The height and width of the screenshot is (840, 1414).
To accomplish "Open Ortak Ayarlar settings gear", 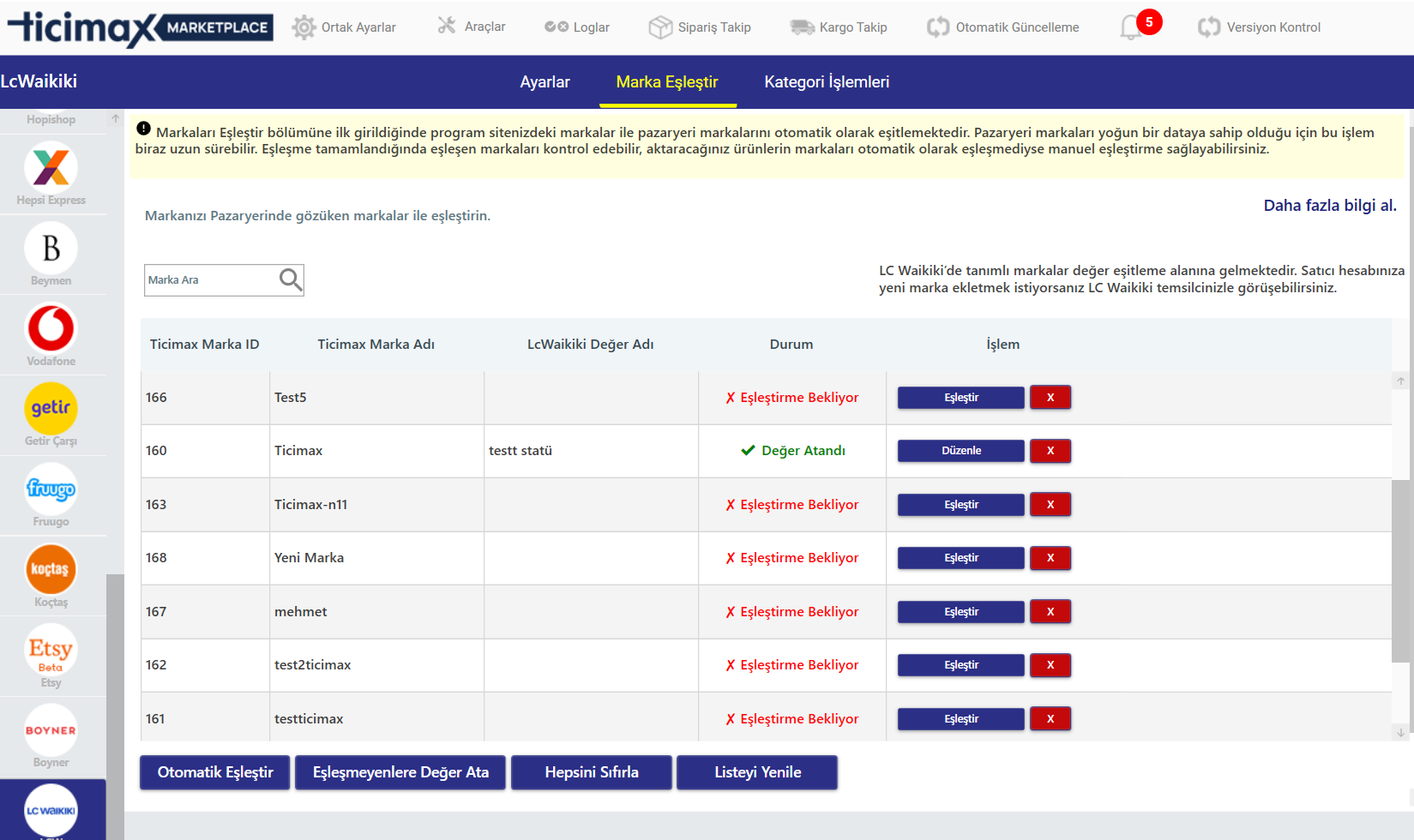I will click(x=344, y=27).
